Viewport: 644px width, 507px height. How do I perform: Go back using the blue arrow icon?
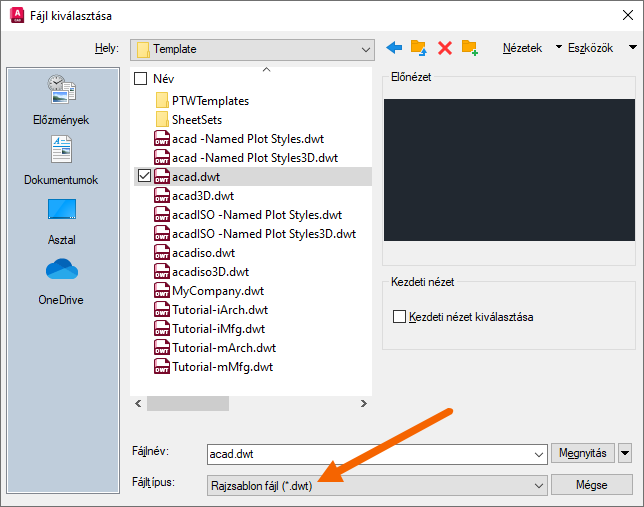click(394, 48)
